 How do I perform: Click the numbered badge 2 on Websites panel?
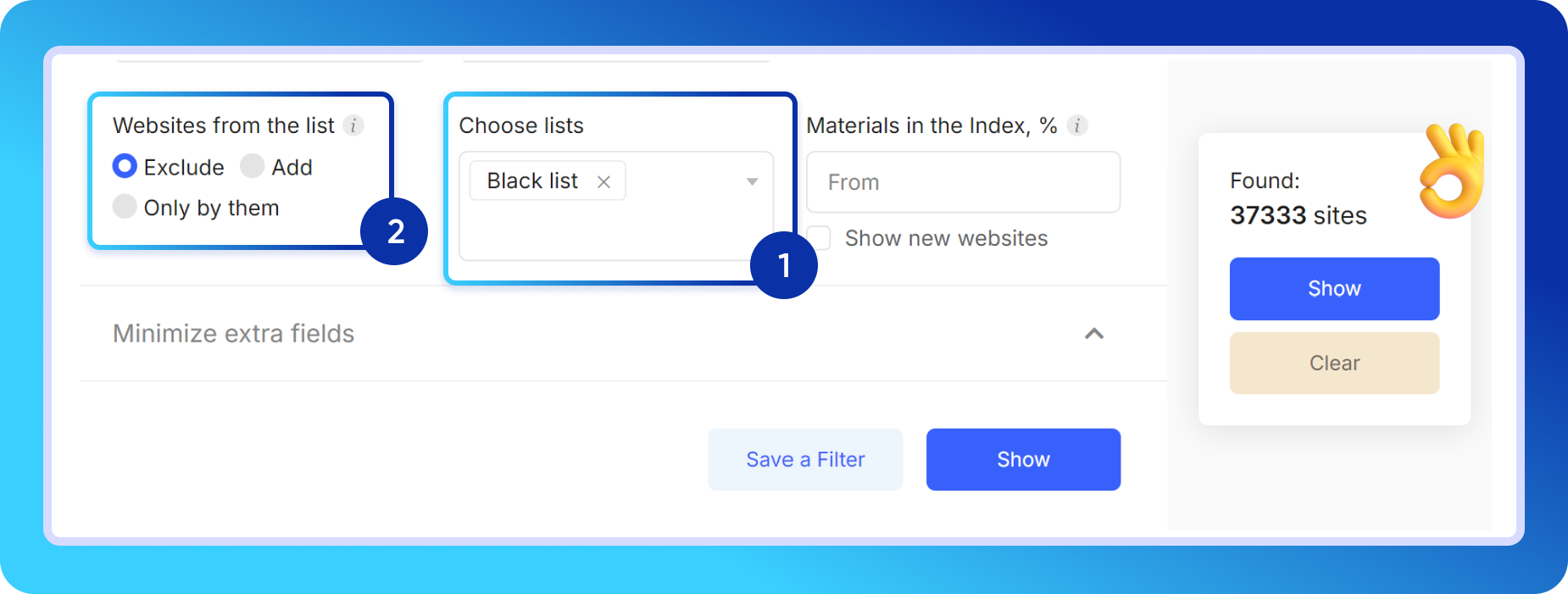[393, 230]
